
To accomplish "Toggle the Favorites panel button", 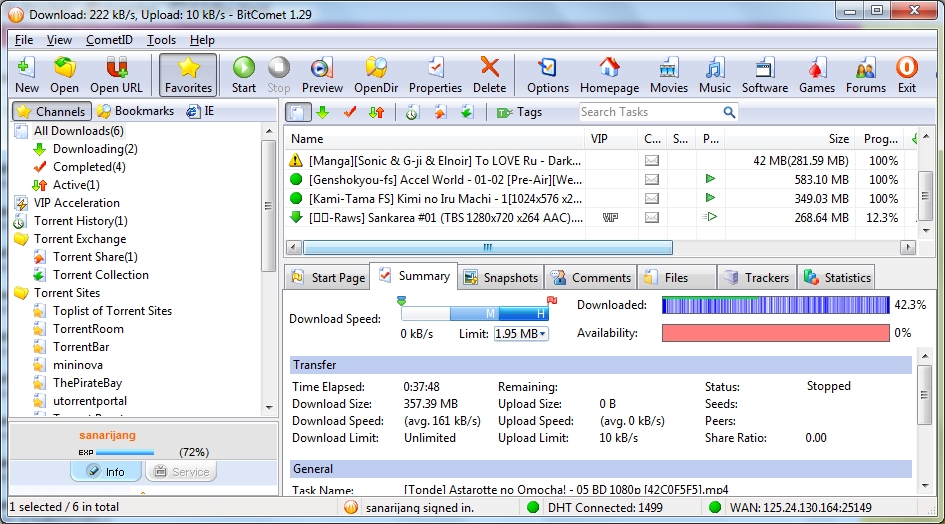I will pos(188,75).
